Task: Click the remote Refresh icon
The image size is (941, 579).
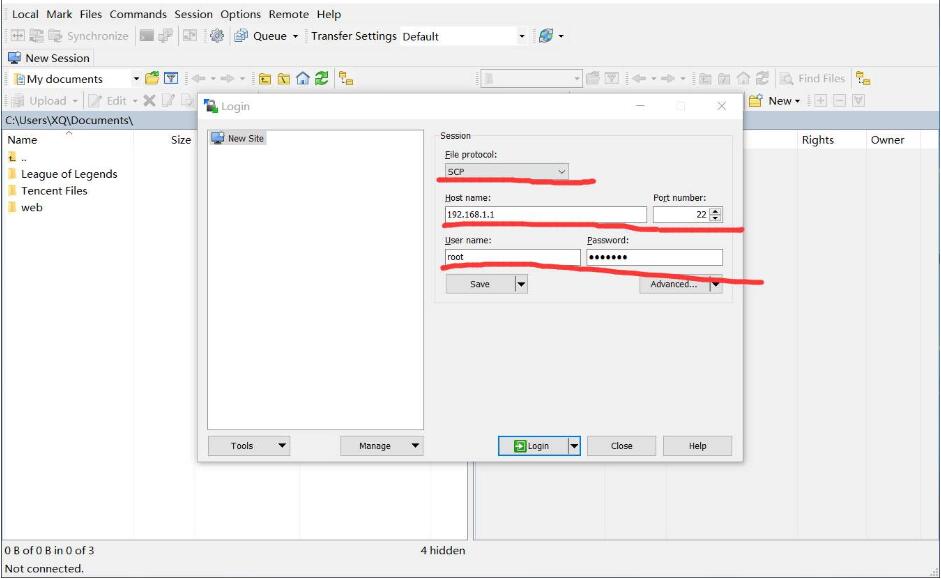Action: (x=762, y=79)
